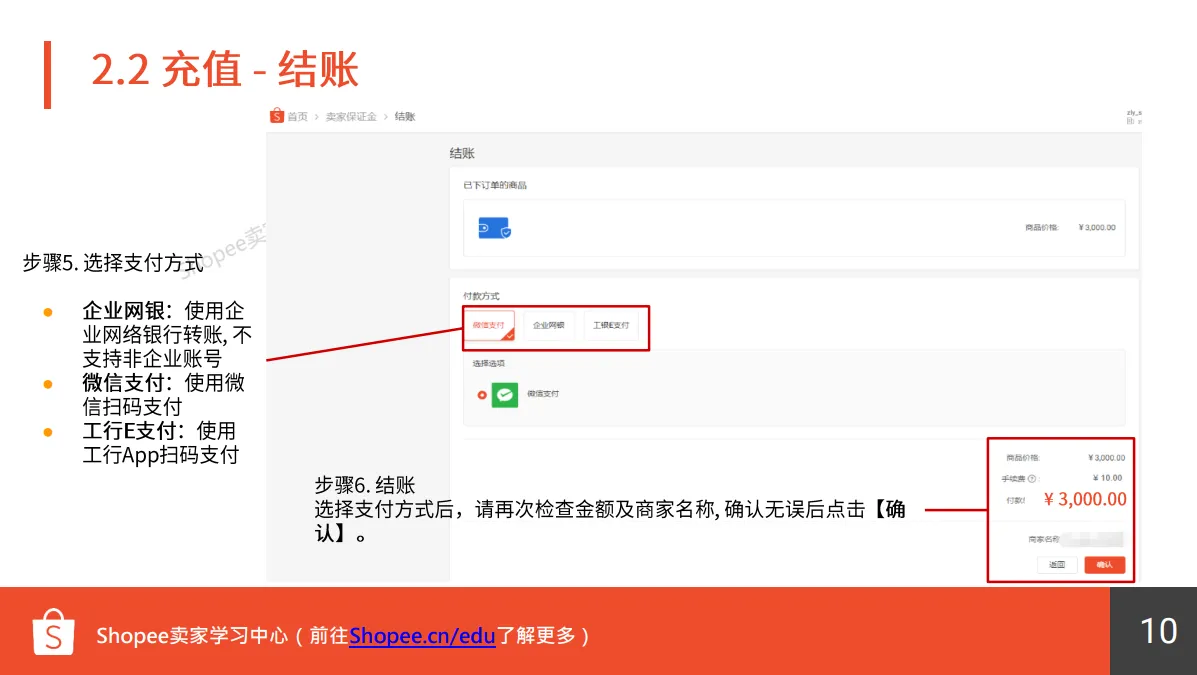Image resolution: width=1197 pixels, height=675 pixels.
Task: Switch to the 工银E支付 payment tab
Action: (x=611, y=325)
